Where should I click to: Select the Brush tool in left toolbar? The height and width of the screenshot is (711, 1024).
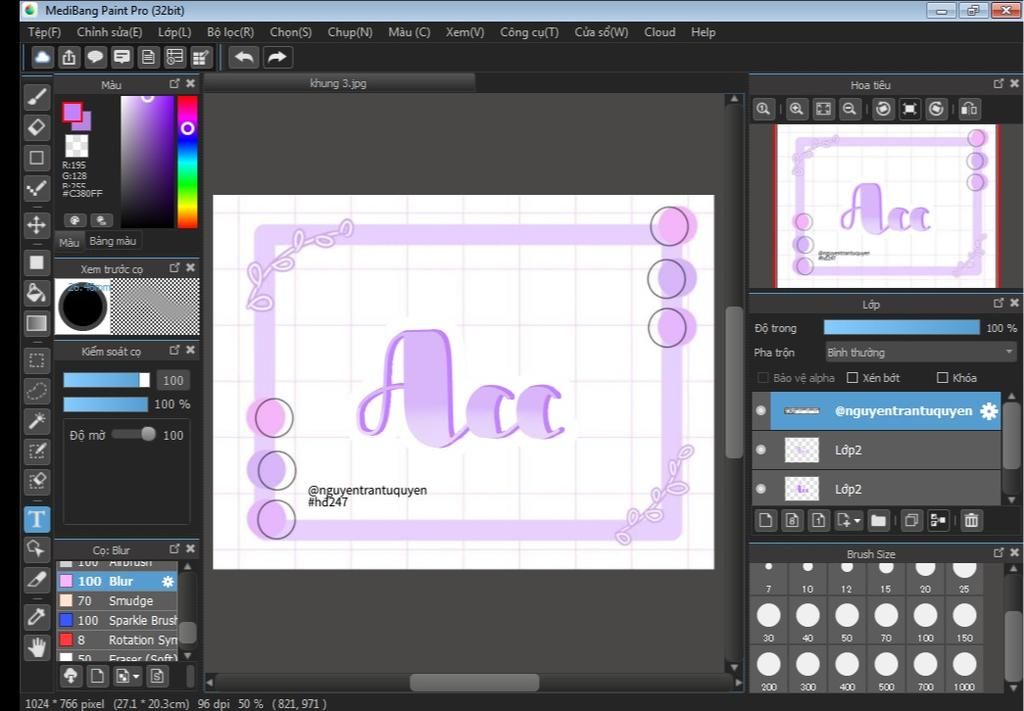(37, 97)
